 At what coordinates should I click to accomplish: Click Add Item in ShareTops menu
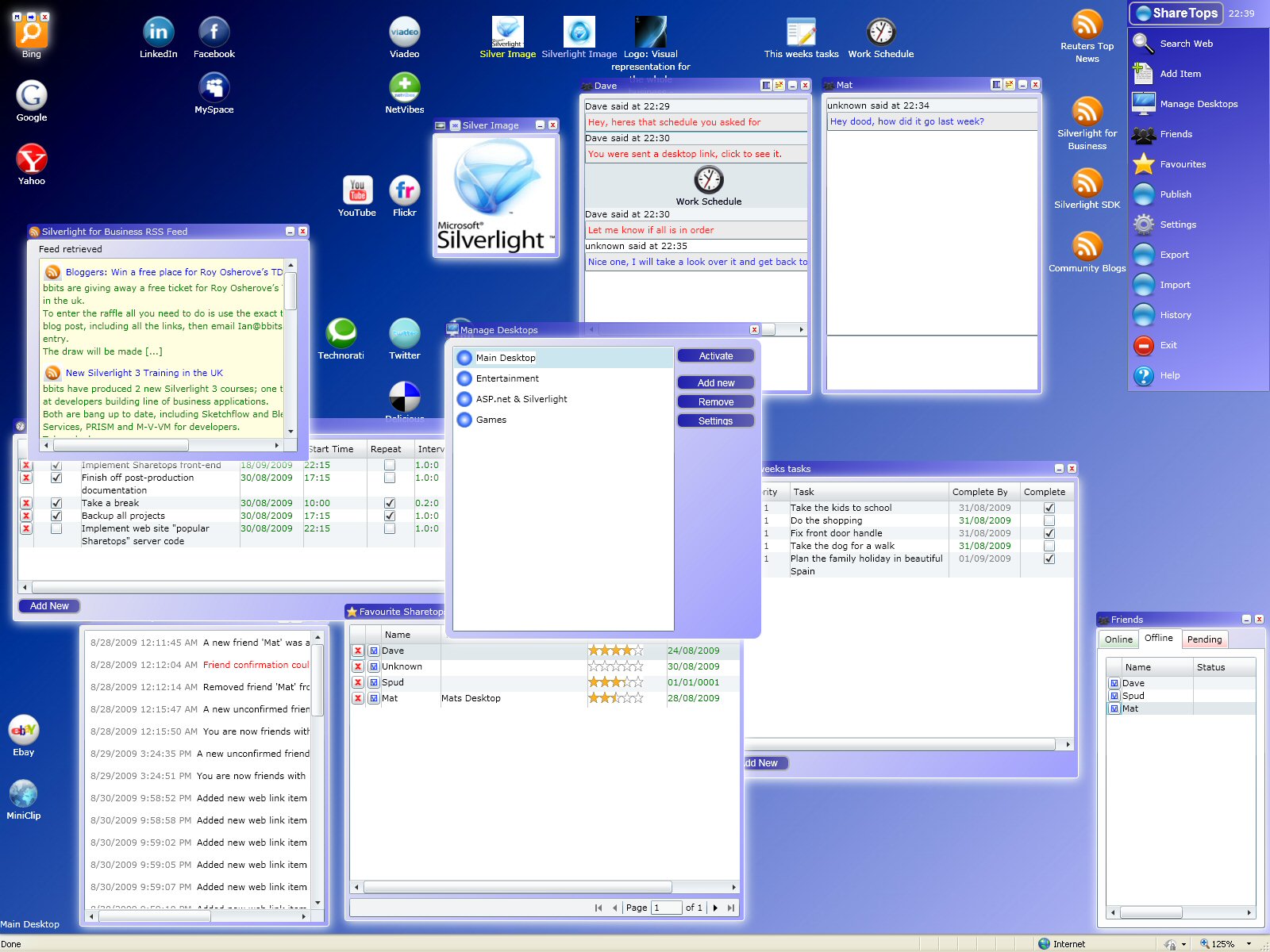click(x=1180, y=74)
